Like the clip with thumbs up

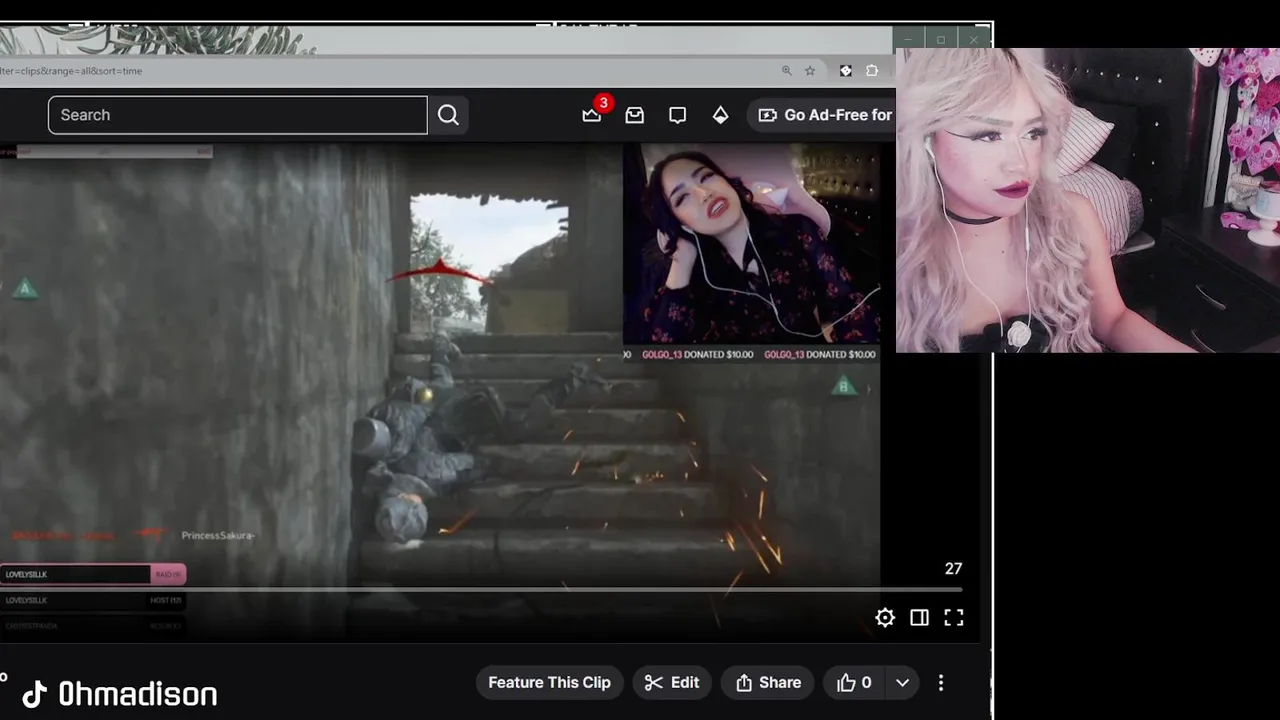coord(854,683)
